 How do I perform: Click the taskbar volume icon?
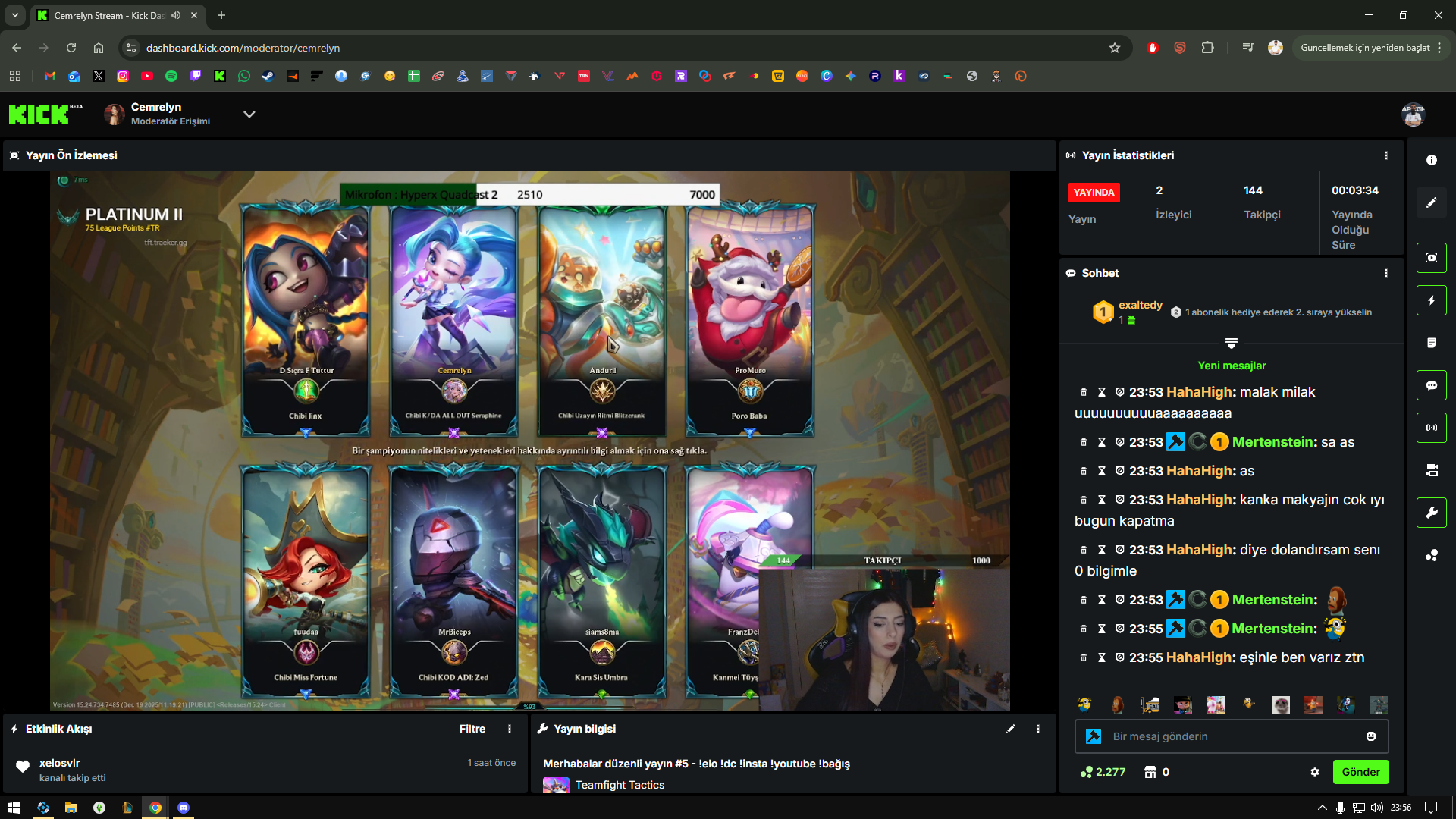coord(1377,808)
